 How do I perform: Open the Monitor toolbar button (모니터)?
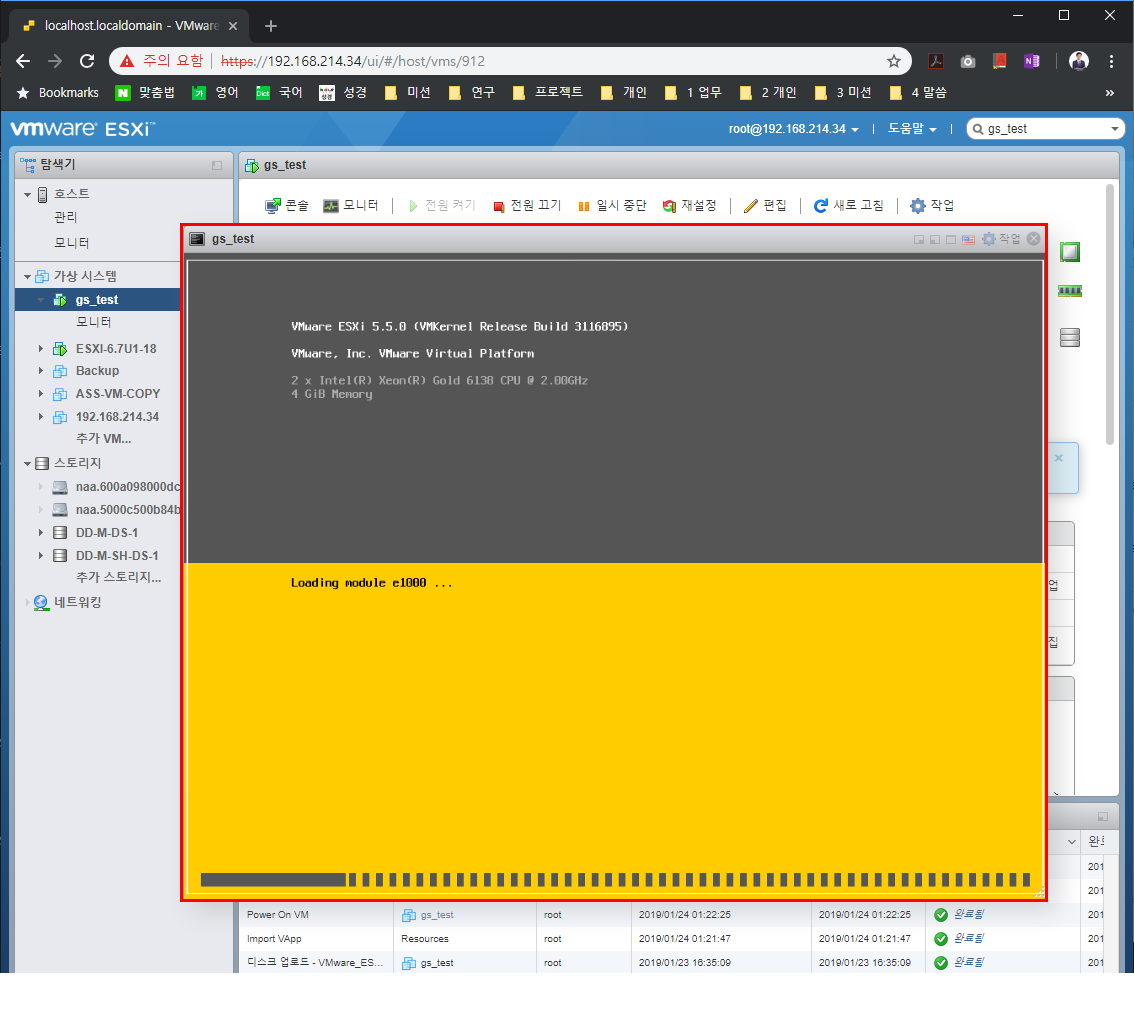click(x=351, y=205)
